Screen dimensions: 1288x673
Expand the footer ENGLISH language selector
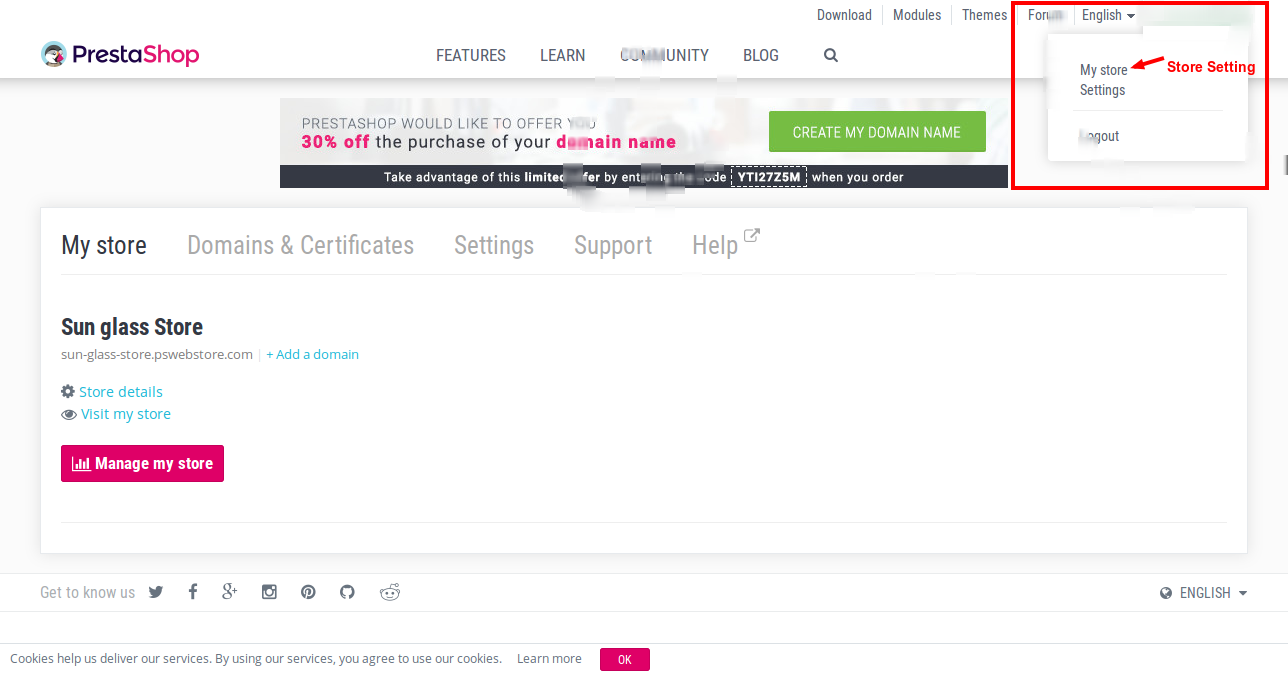point(1204,593)
